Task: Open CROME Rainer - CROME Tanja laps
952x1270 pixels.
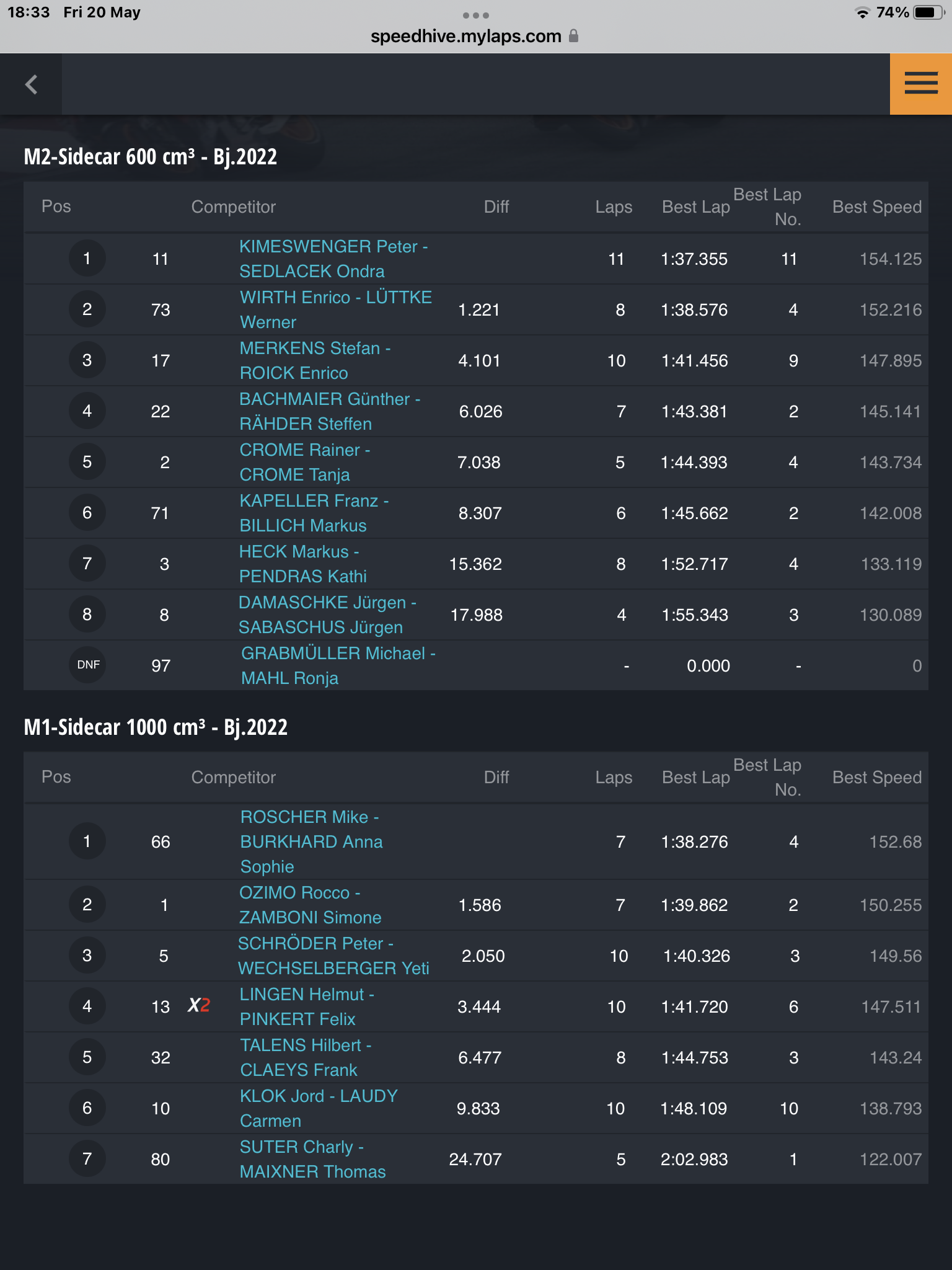Action: tap(304, 462)
